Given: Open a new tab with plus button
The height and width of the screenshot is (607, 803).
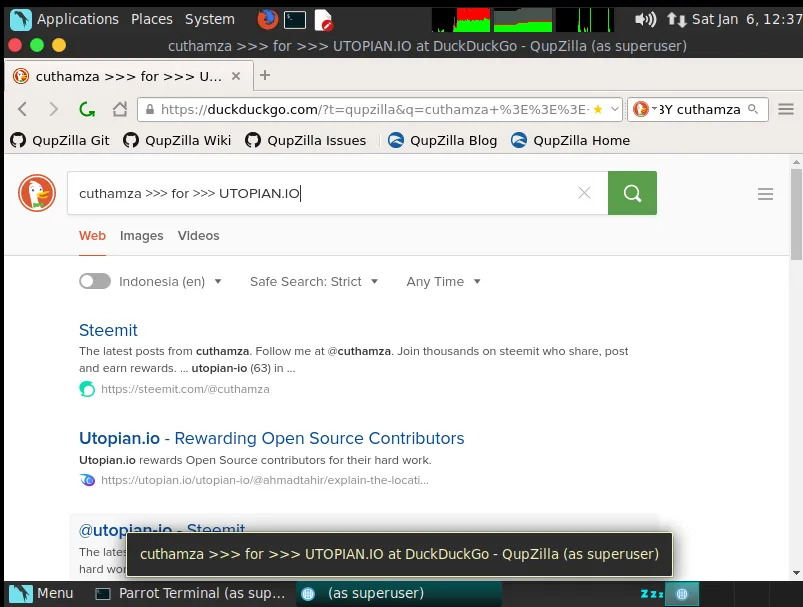Looking at the screenshot, I should tap(265, 75).
